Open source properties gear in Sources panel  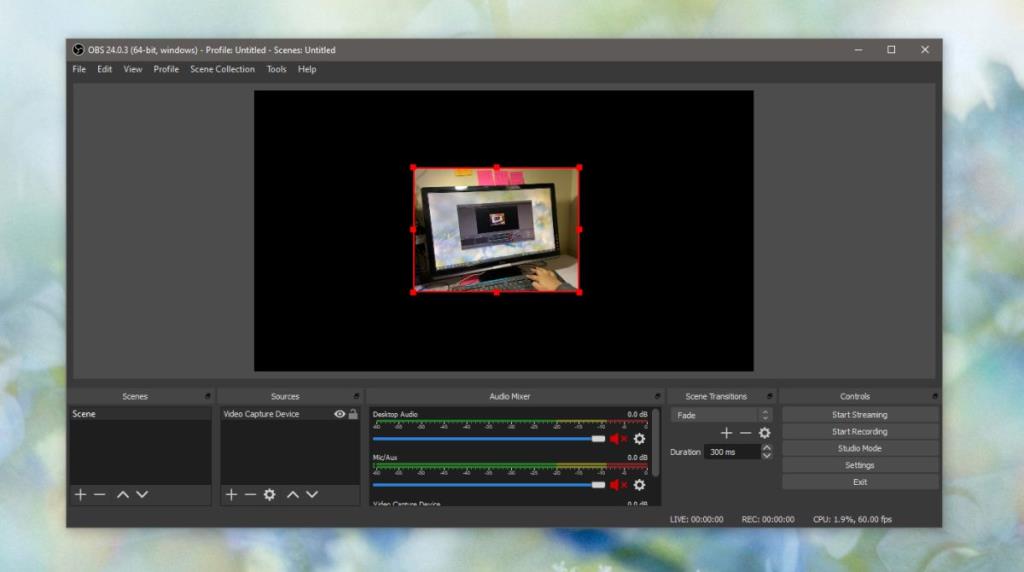point(269,495)
